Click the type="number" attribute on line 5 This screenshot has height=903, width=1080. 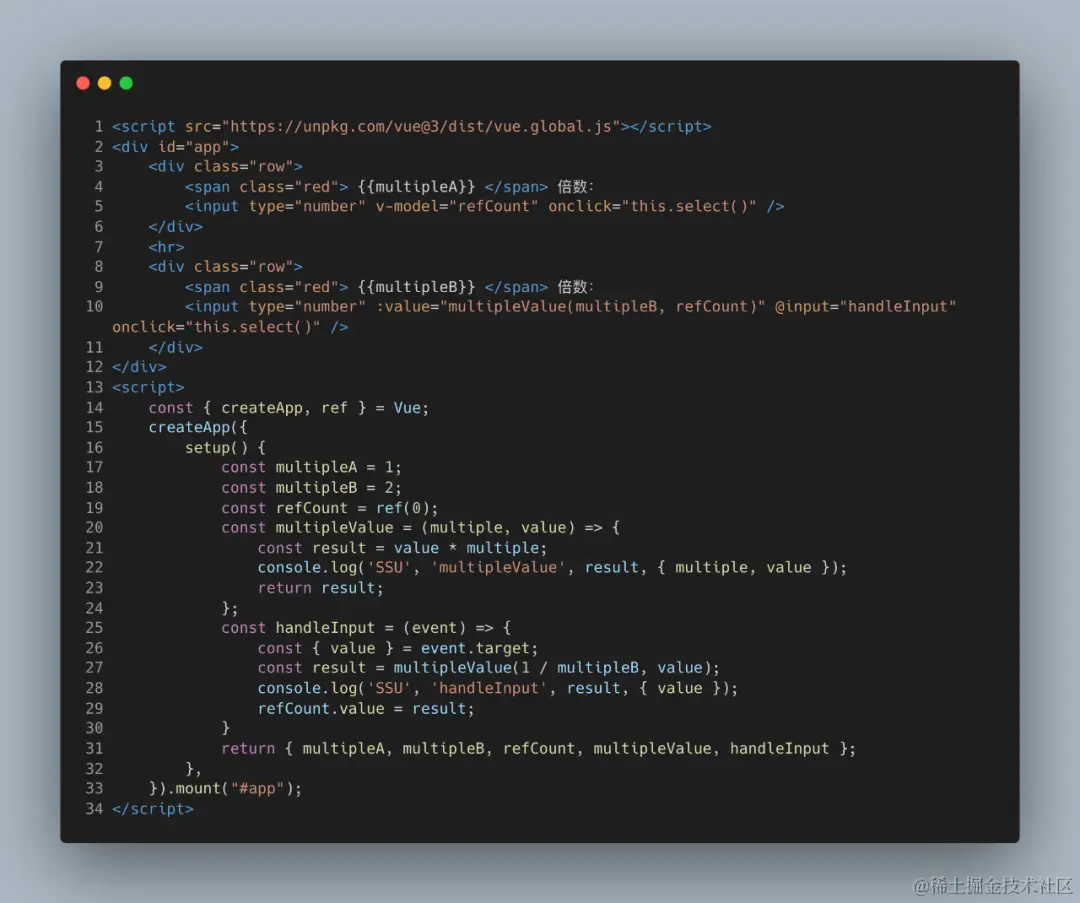point(307,207)
